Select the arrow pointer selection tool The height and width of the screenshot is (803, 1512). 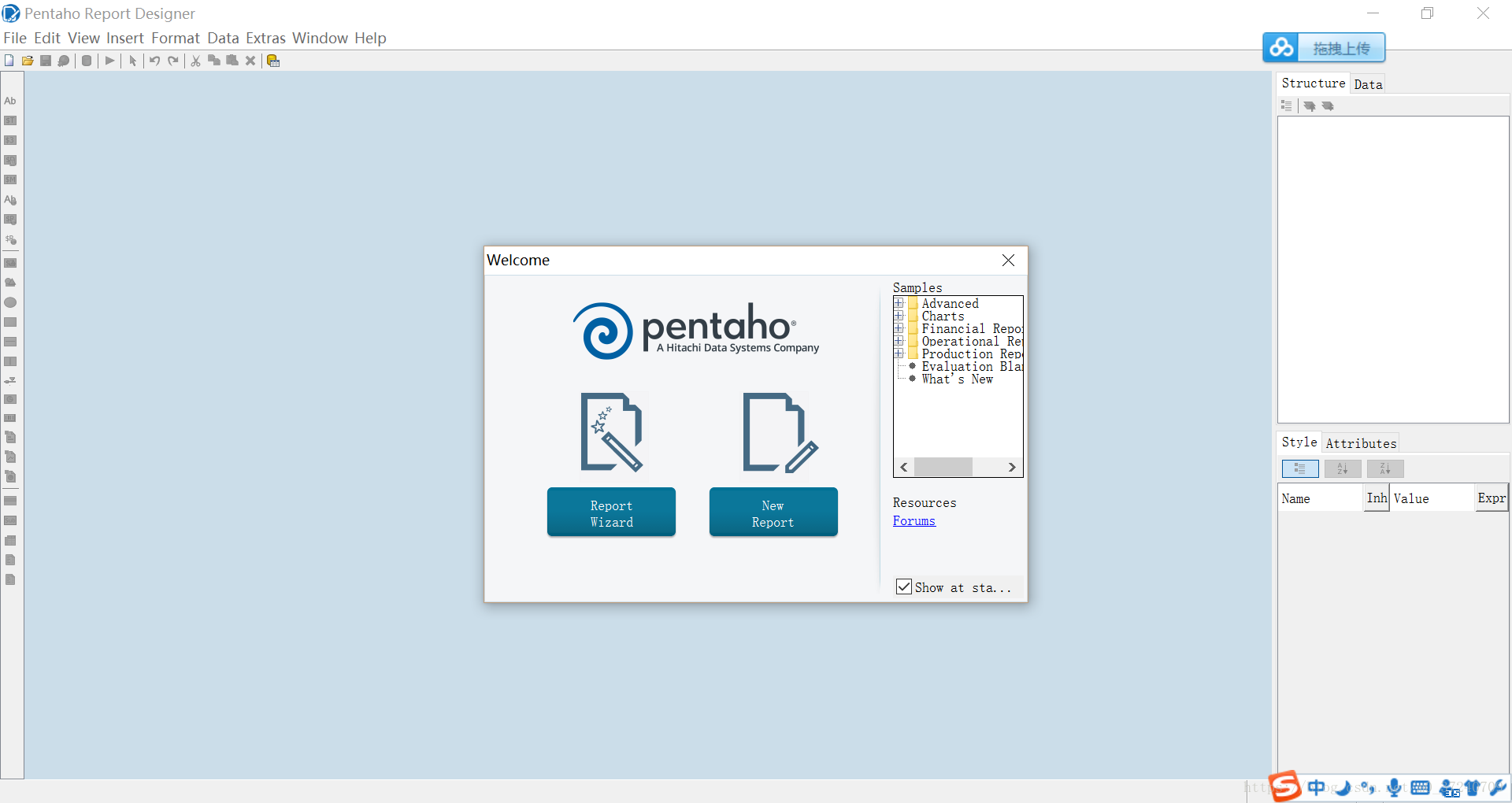pyautogui.click(x=132, y=61)
